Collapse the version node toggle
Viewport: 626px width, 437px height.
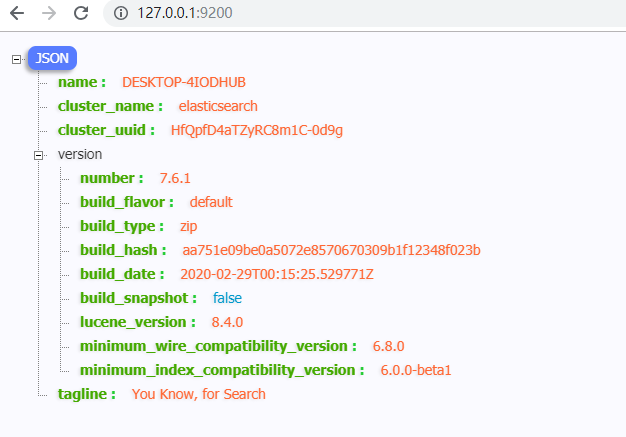38,155
